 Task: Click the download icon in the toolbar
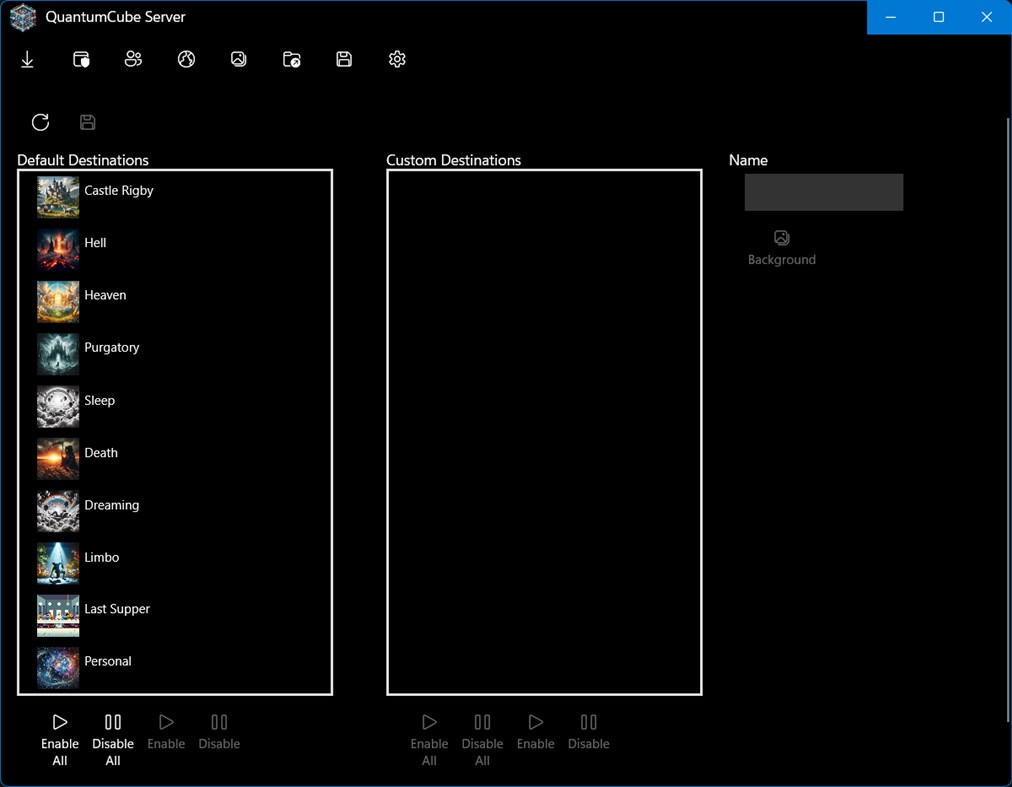pyautogui.click(x=27, y=59)
